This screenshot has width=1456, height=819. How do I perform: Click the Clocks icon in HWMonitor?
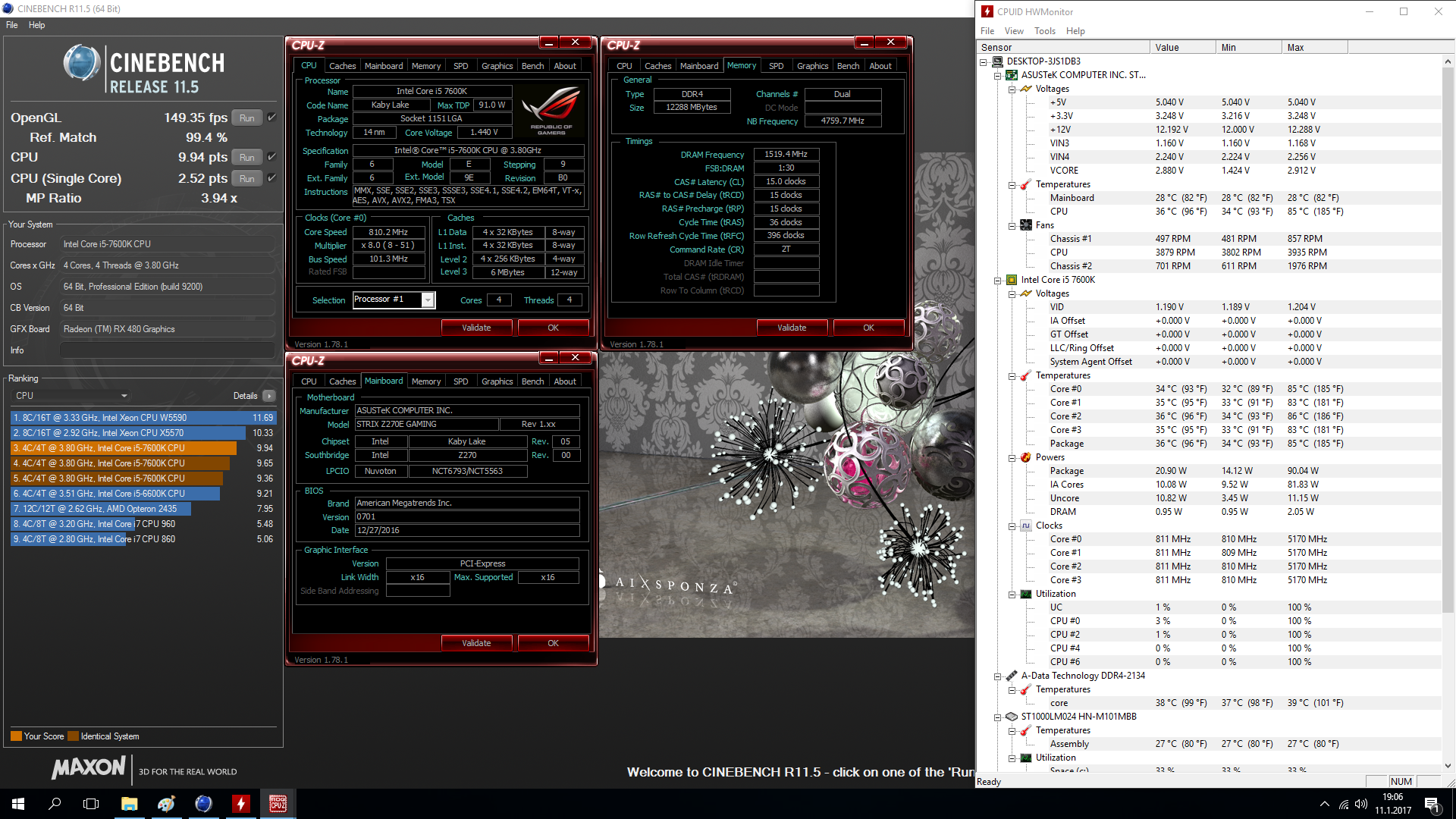[x=1026, y=526]
